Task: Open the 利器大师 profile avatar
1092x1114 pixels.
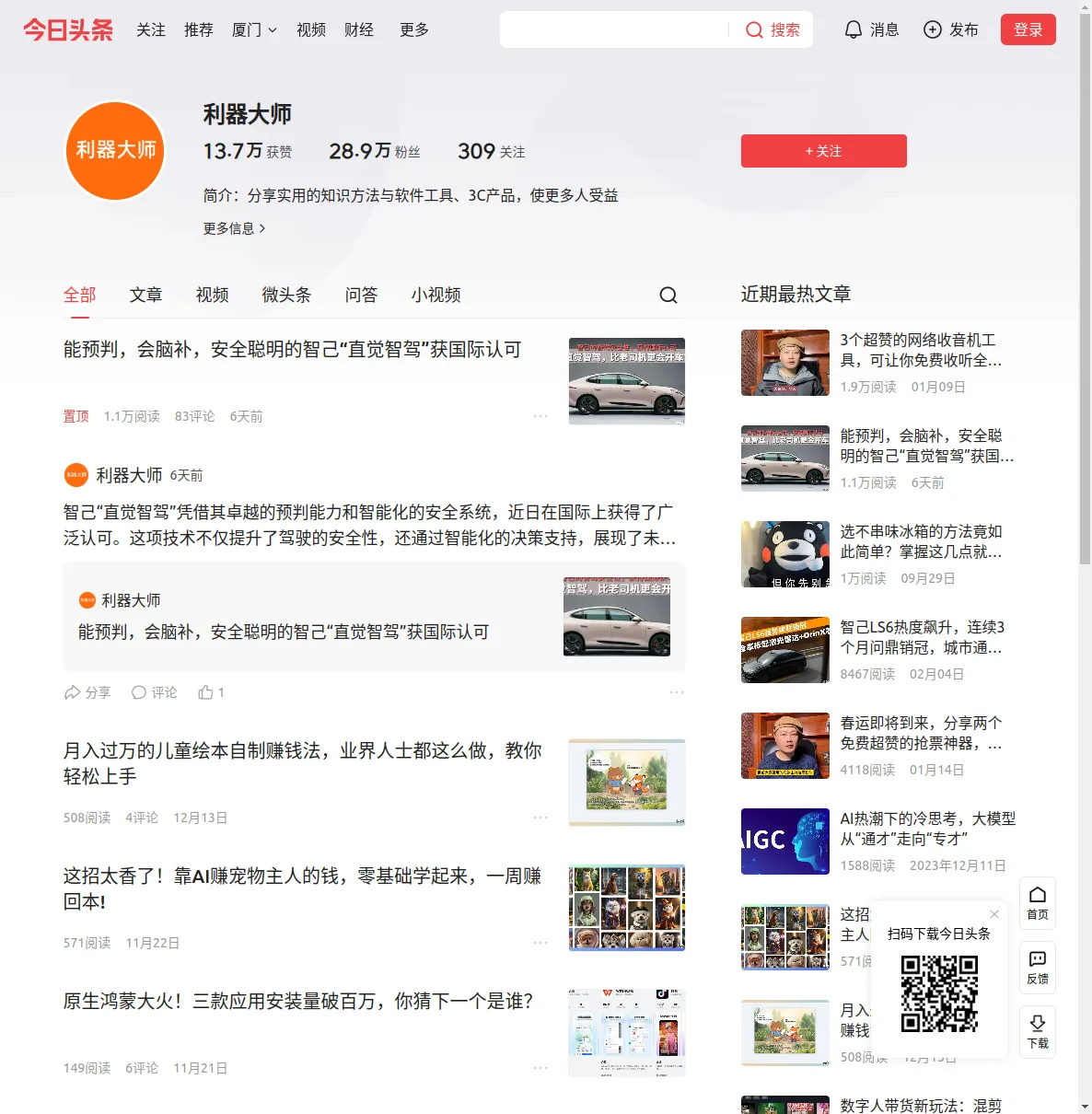Action: (x=116, y=151)
